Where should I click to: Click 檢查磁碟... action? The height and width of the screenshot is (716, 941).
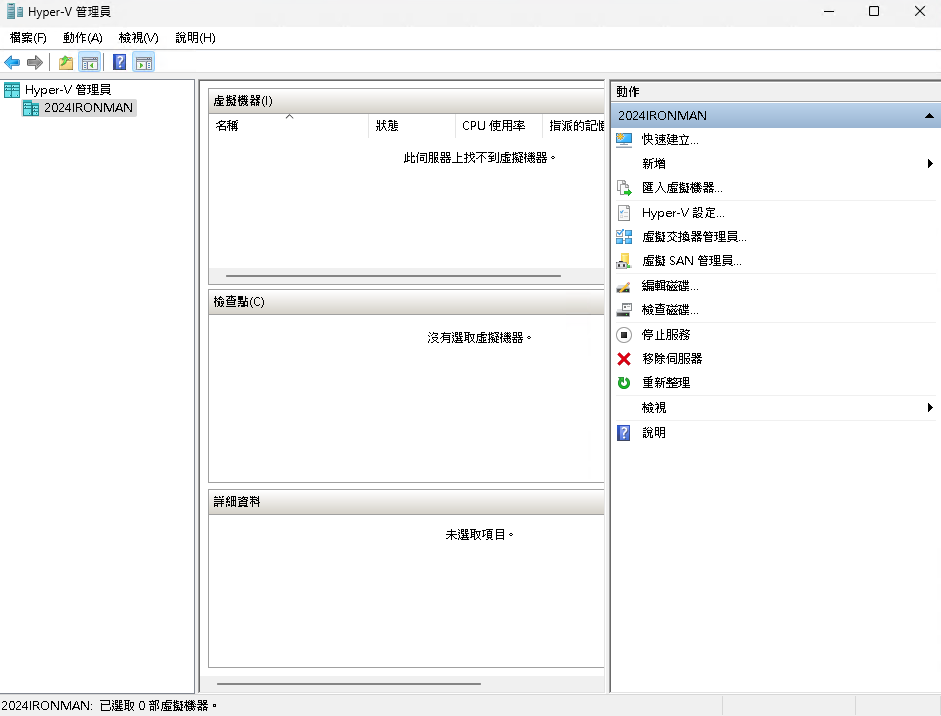[670, 310]
